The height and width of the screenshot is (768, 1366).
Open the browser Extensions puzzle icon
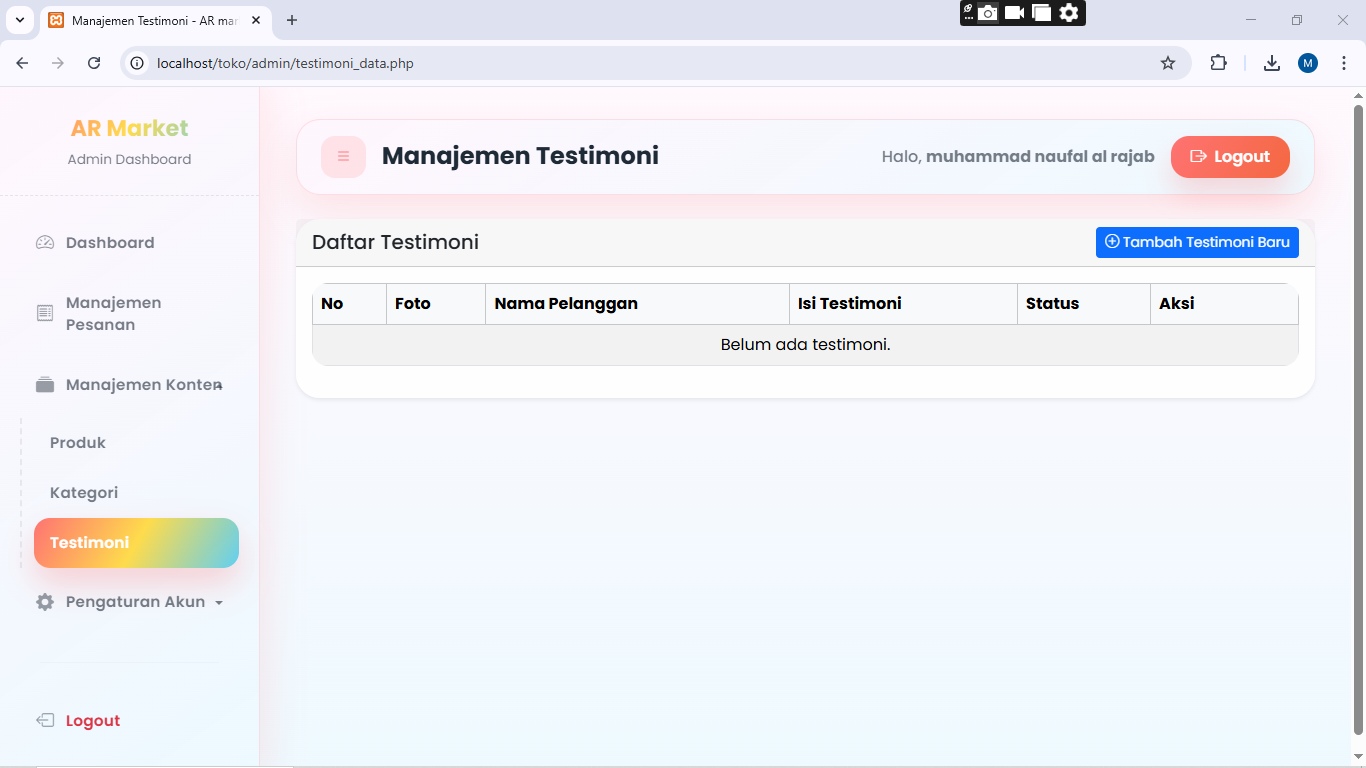(x=1218, y=63)
